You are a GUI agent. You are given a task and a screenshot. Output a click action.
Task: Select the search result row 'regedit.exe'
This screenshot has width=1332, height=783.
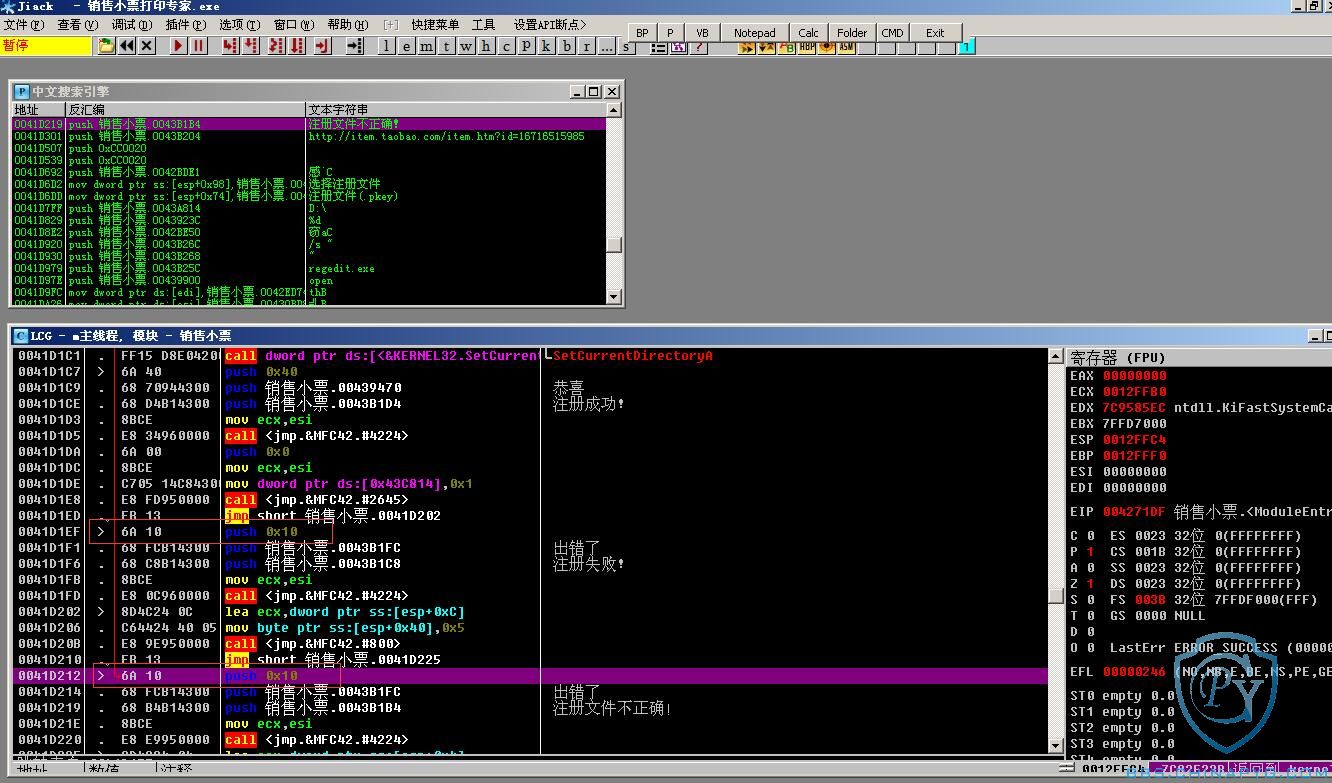(x=309, y=268)
